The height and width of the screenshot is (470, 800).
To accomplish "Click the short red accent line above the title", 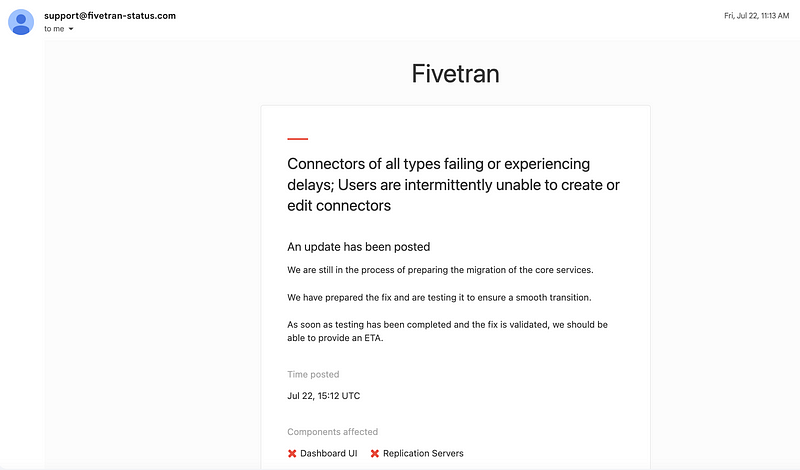I will point(297,139).
